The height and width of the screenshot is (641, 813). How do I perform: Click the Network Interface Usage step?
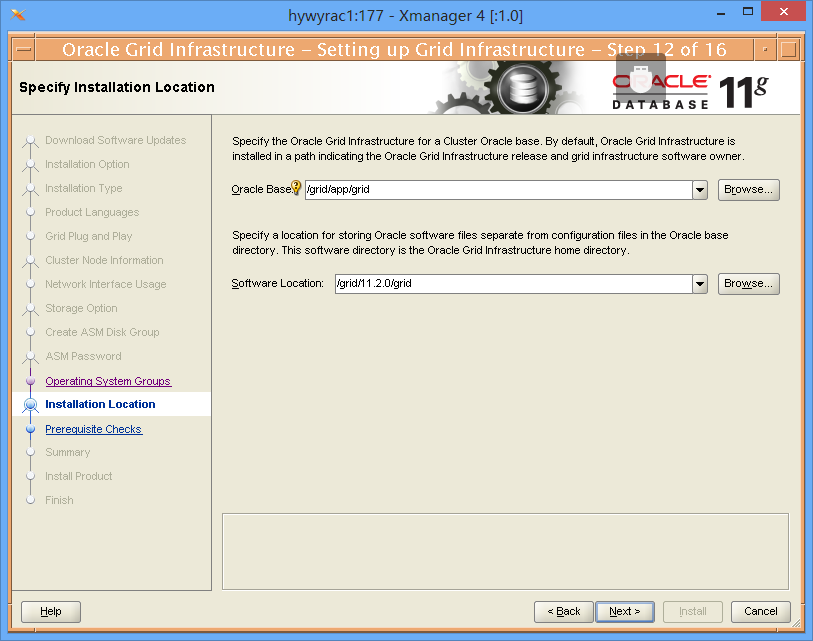pos(106,284)
